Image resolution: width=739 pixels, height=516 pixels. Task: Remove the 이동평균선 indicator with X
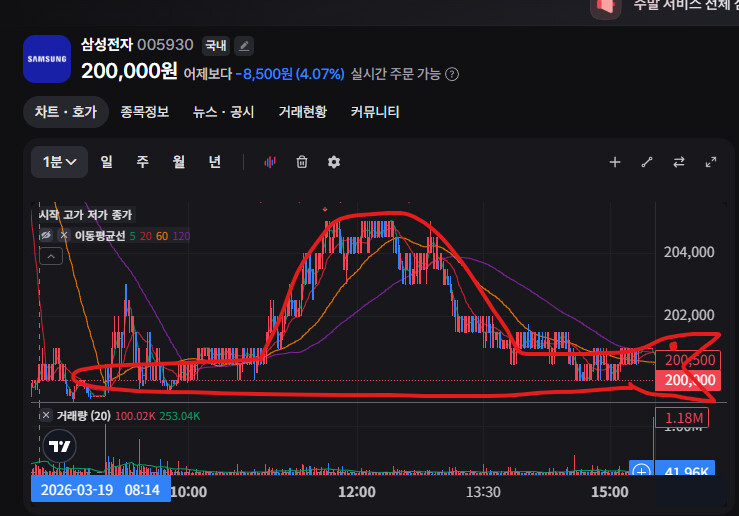pyautogui.click(x=64, y=235)
